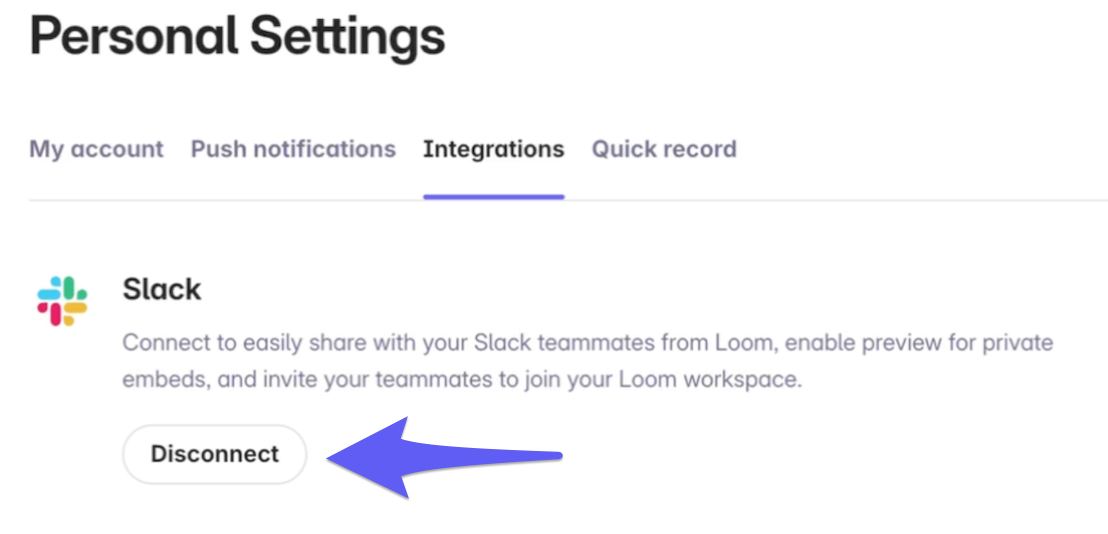The height and width of the screenshot is (534, 1108).
Task: Switch to the Push notifications tab
Action: [293, 149]
